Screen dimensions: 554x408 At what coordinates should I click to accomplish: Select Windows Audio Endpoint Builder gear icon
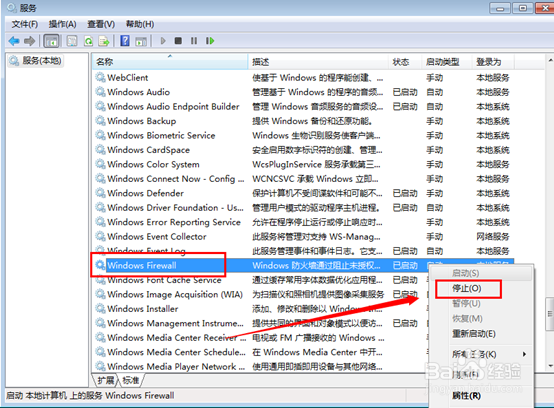click(x=100, y=106)
